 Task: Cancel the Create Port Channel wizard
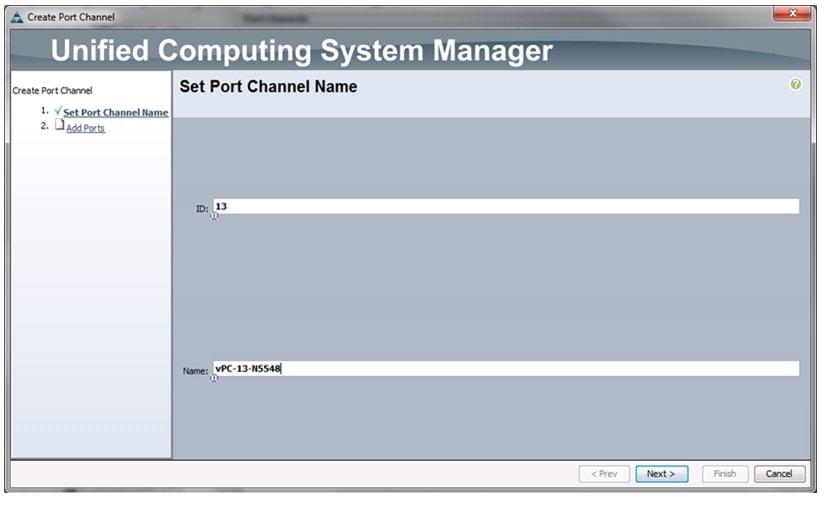point(779,474)
